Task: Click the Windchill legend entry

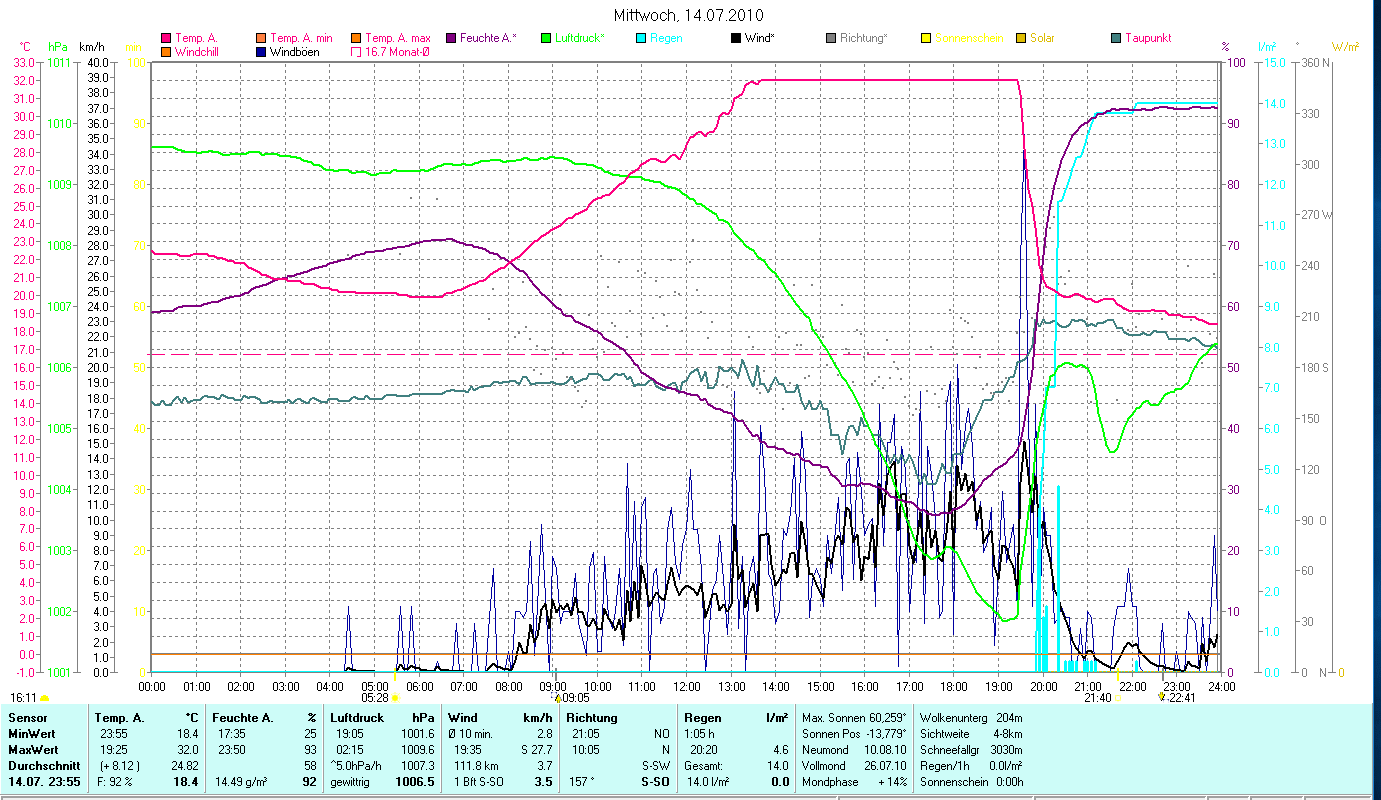Action: coord(197,51)
